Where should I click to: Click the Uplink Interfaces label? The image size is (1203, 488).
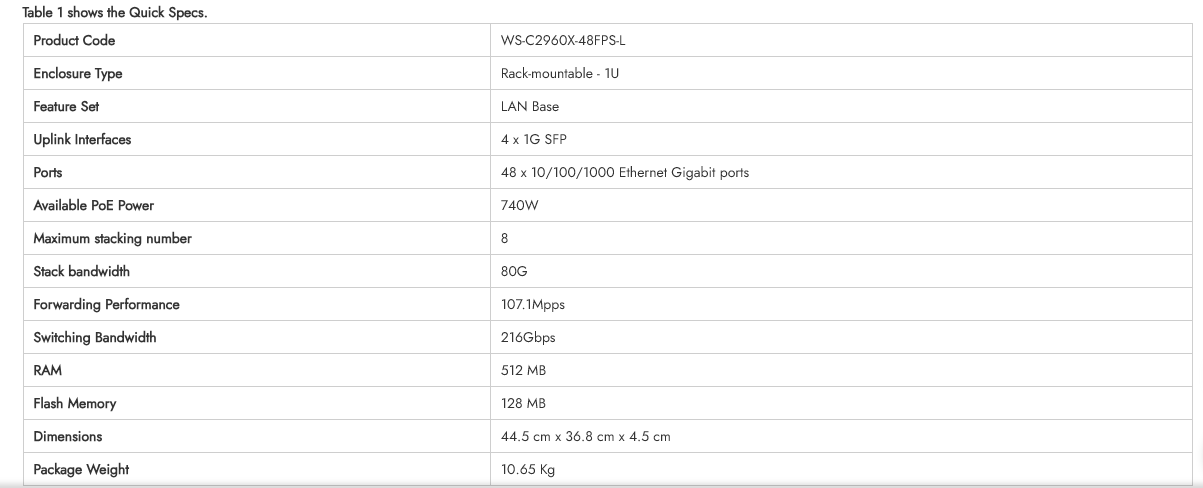(x=82, y=140)
